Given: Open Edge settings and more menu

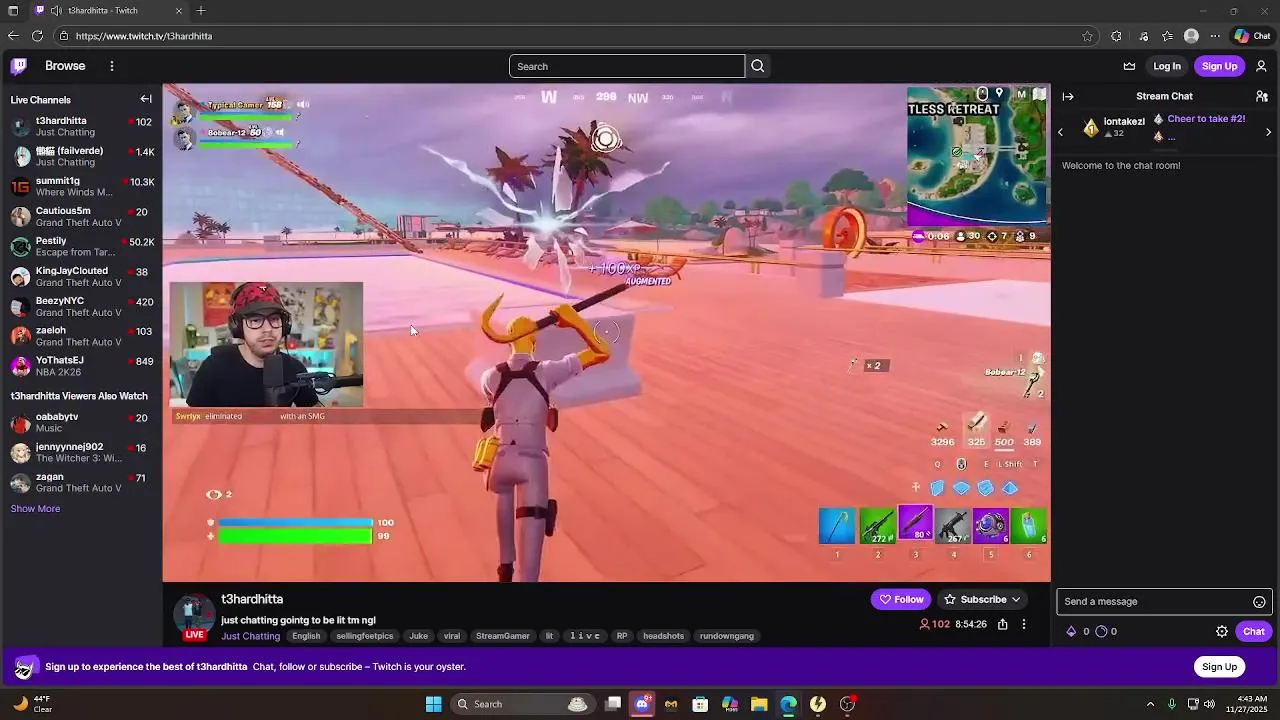Looking at the screenshot, I should (1215, 36).
